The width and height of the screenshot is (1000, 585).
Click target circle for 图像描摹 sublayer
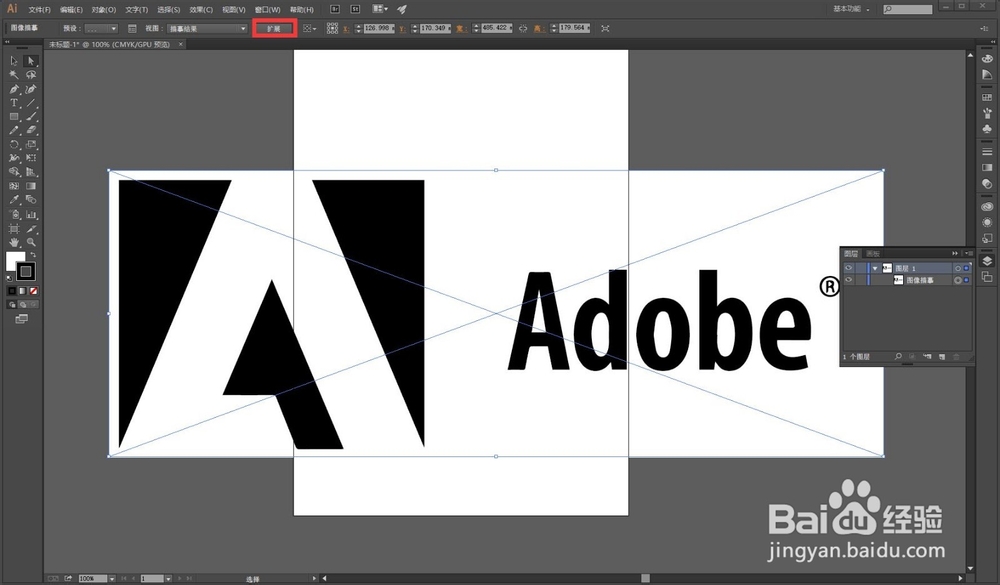[x=957, y=280]
